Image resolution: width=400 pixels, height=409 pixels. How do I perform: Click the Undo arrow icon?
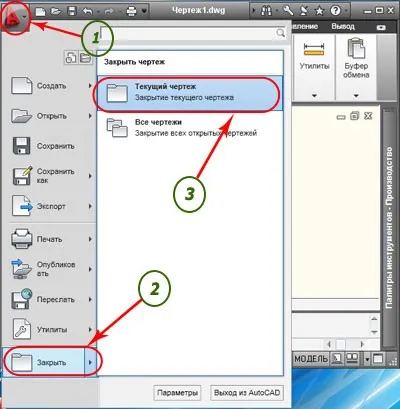(x=88, y=12)
